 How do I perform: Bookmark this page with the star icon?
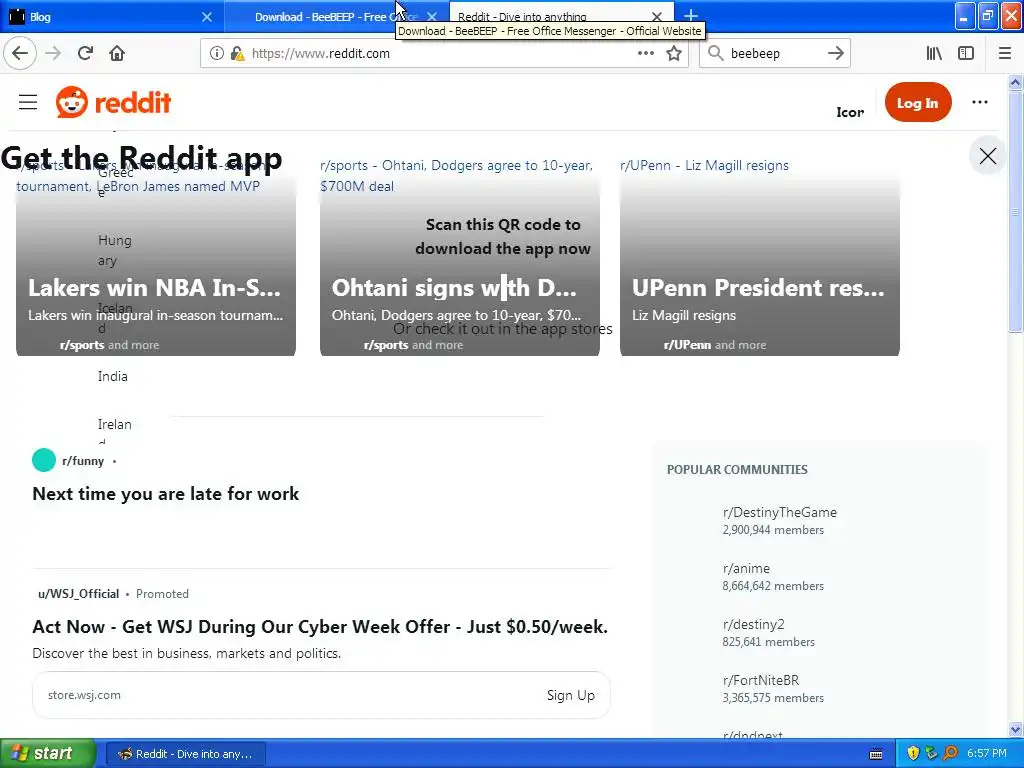[674, 53]
